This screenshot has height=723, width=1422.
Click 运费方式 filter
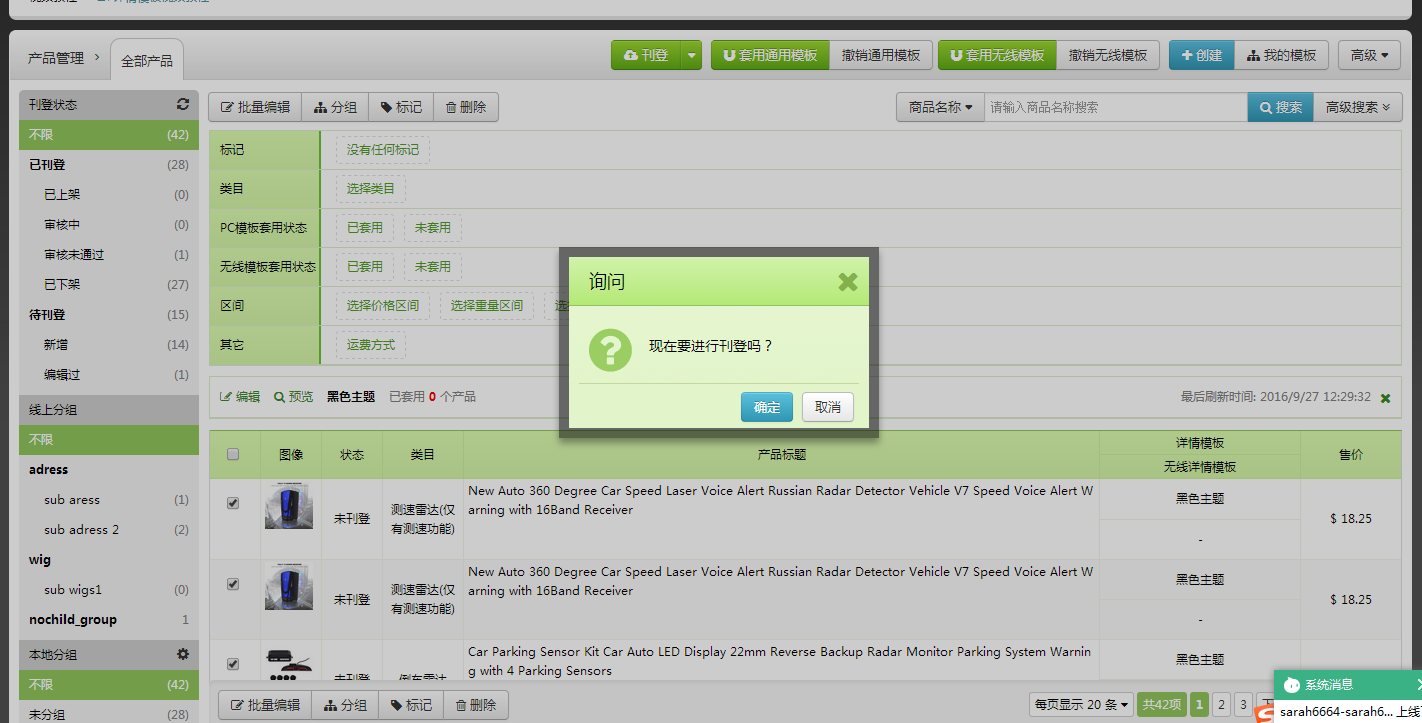click(x=371, y=345)
